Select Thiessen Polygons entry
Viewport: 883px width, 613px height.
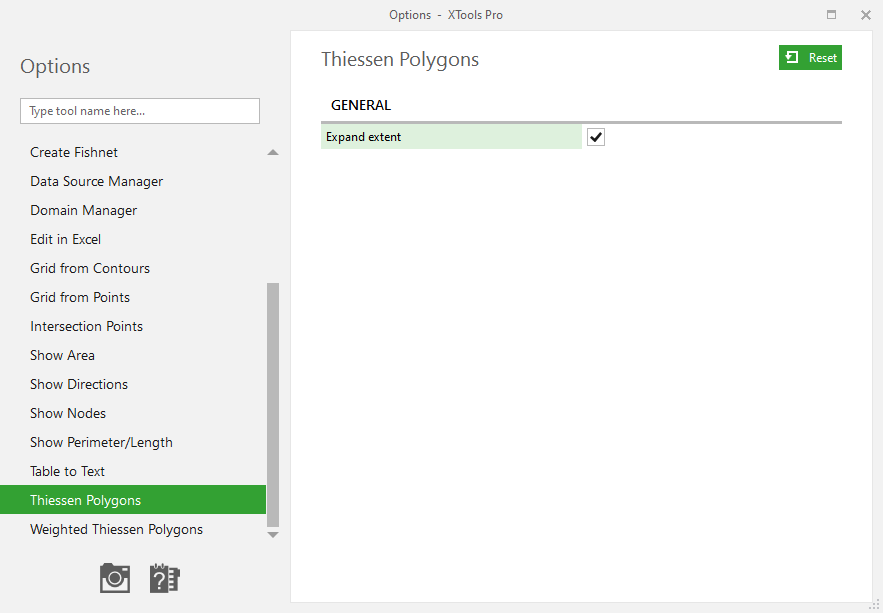tap(133, 500)
